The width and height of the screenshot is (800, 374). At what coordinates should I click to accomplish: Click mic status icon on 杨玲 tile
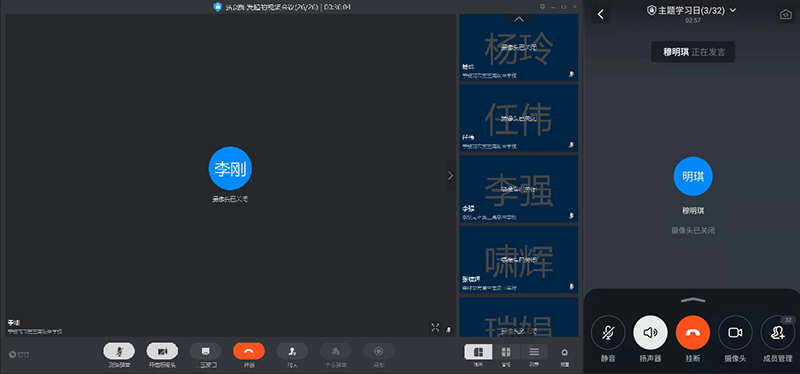click(x=571, y=74)
